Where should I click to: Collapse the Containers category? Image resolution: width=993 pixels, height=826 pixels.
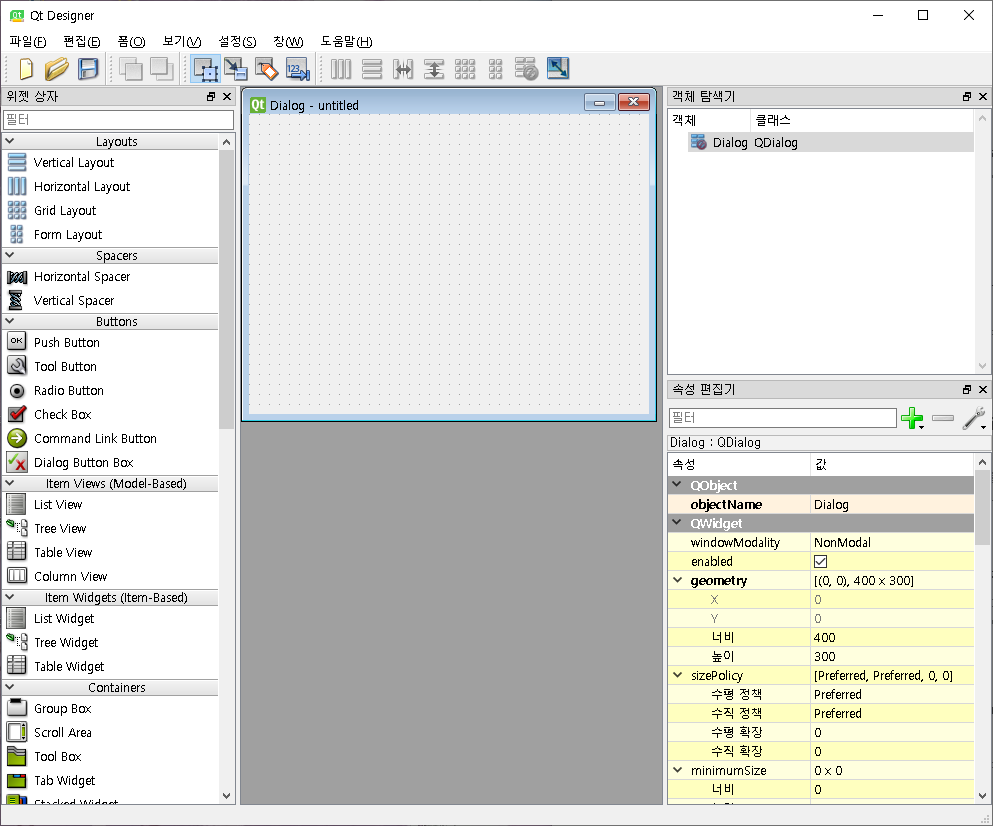(x=10, y=687)
